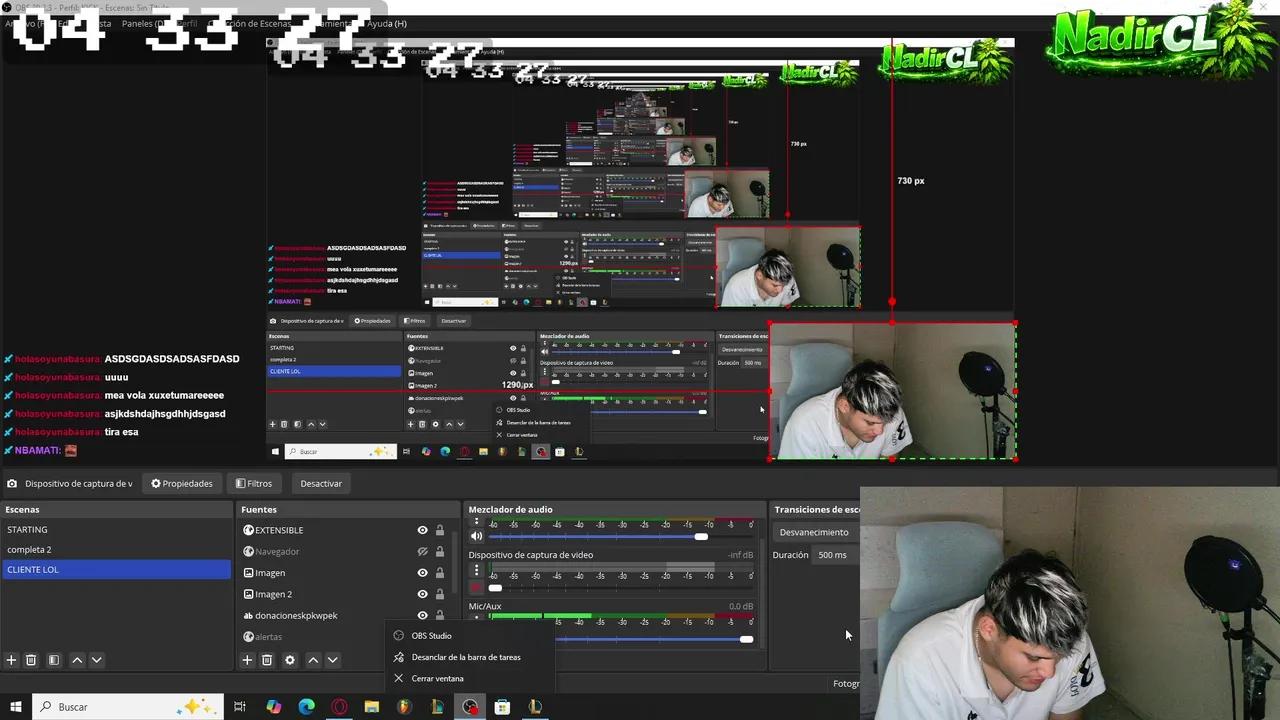Open options menu dots for top mixer channel
The image size is (1280, 720).
[476, 523]
